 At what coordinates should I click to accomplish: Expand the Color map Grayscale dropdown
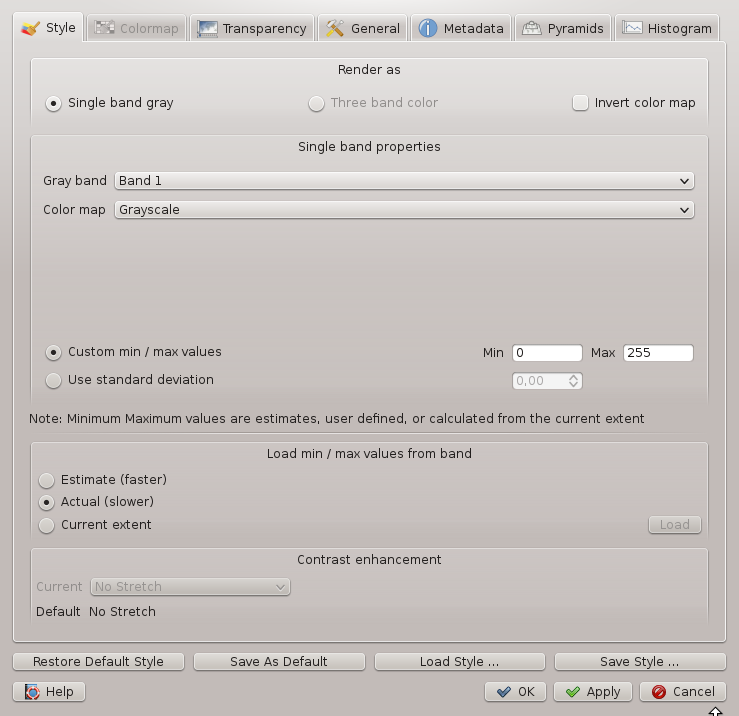point(404,210)
